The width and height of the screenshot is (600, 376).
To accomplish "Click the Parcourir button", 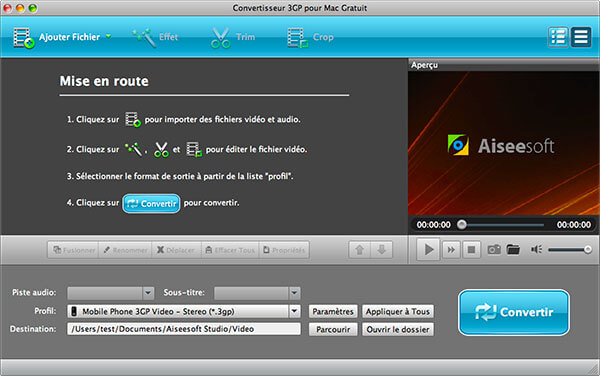I will (x=333, y=329).
